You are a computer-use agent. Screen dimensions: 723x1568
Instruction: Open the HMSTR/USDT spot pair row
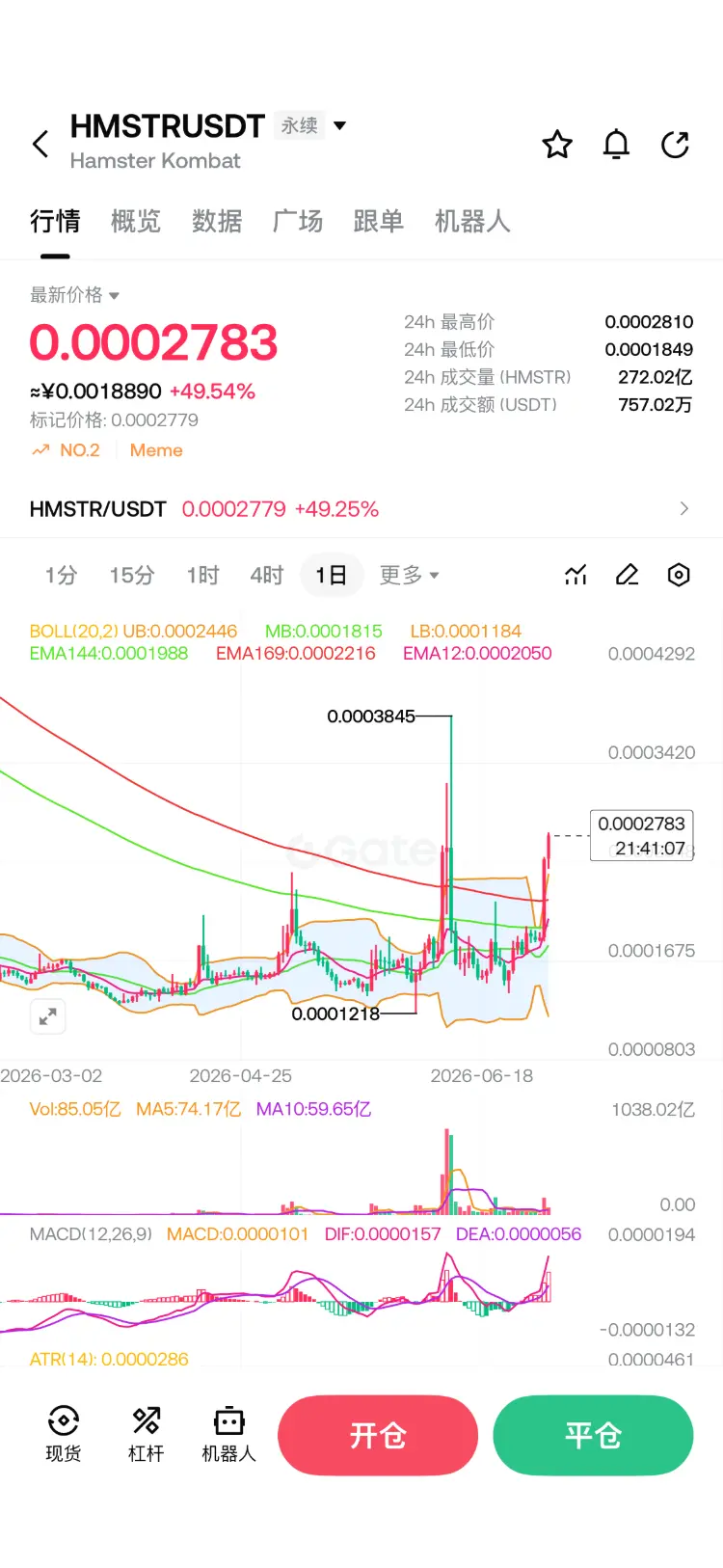click(x=361, y=508)
